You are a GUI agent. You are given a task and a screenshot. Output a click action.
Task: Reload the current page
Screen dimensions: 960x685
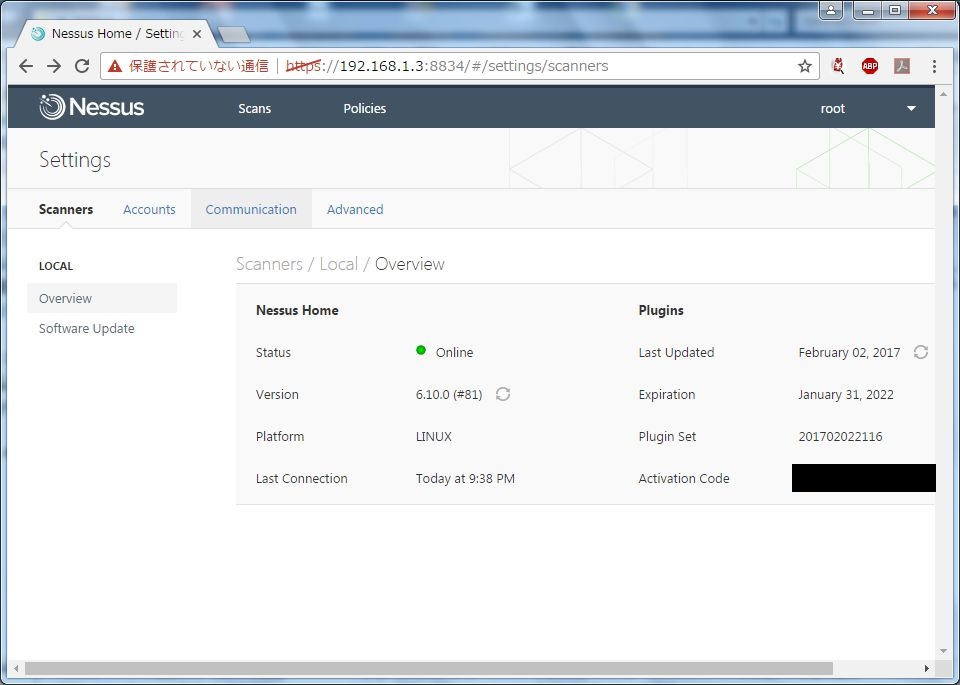click(82, 66)
